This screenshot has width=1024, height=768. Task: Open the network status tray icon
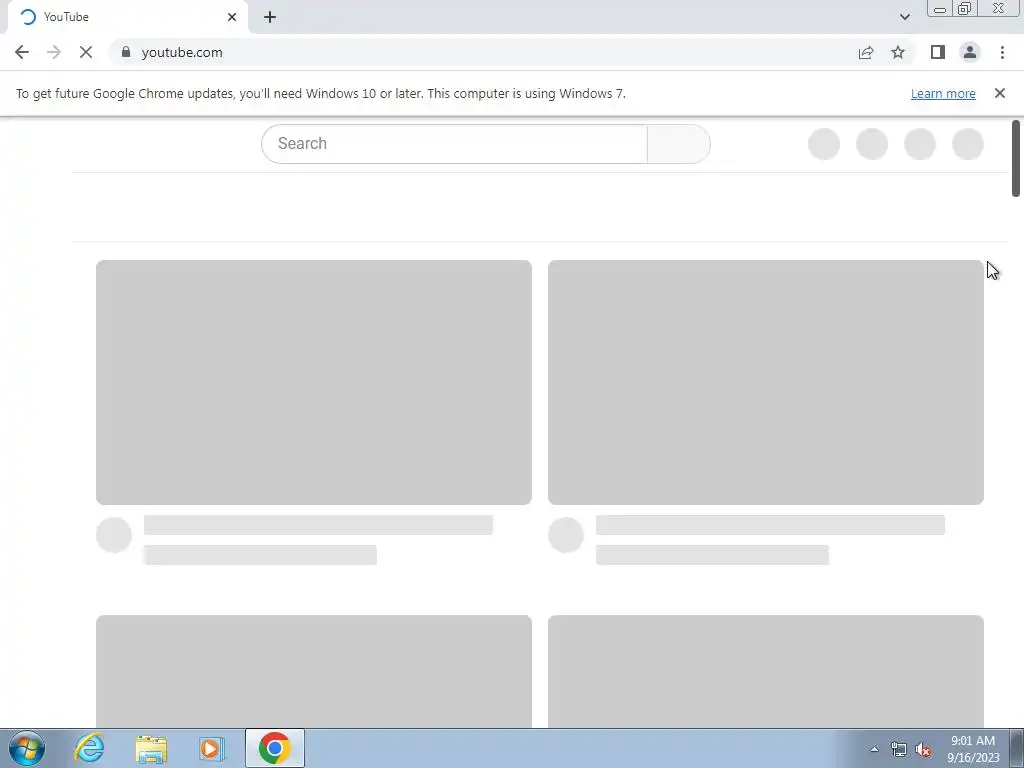point(899,749)
